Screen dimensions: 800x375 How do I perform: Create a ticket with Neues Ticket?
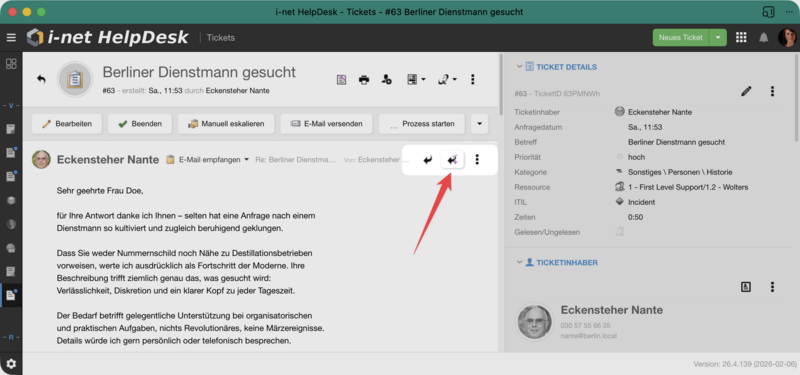681,37
